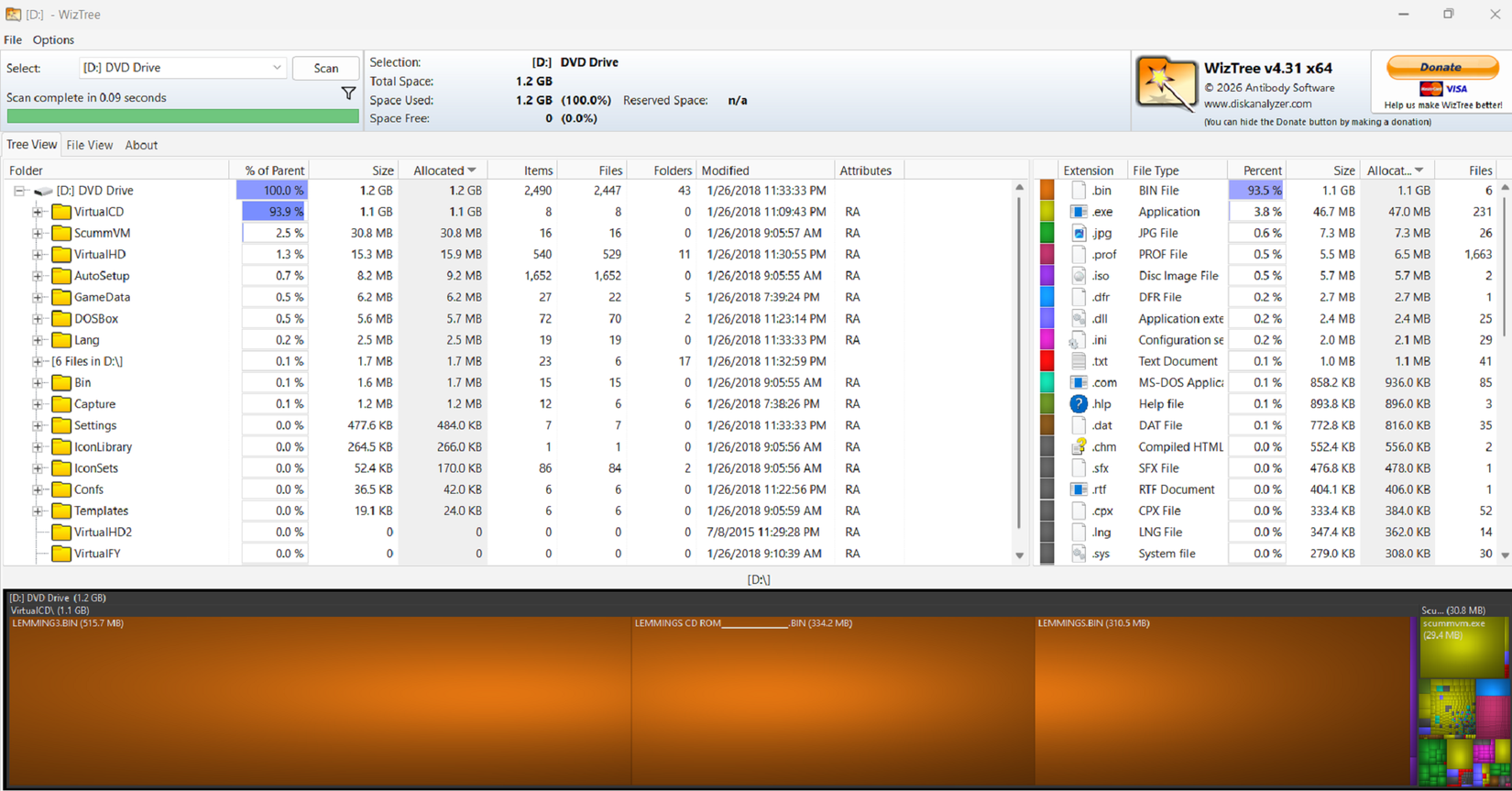
Task: Click the Templates folder icon
Action: click(x=61, y=511)
